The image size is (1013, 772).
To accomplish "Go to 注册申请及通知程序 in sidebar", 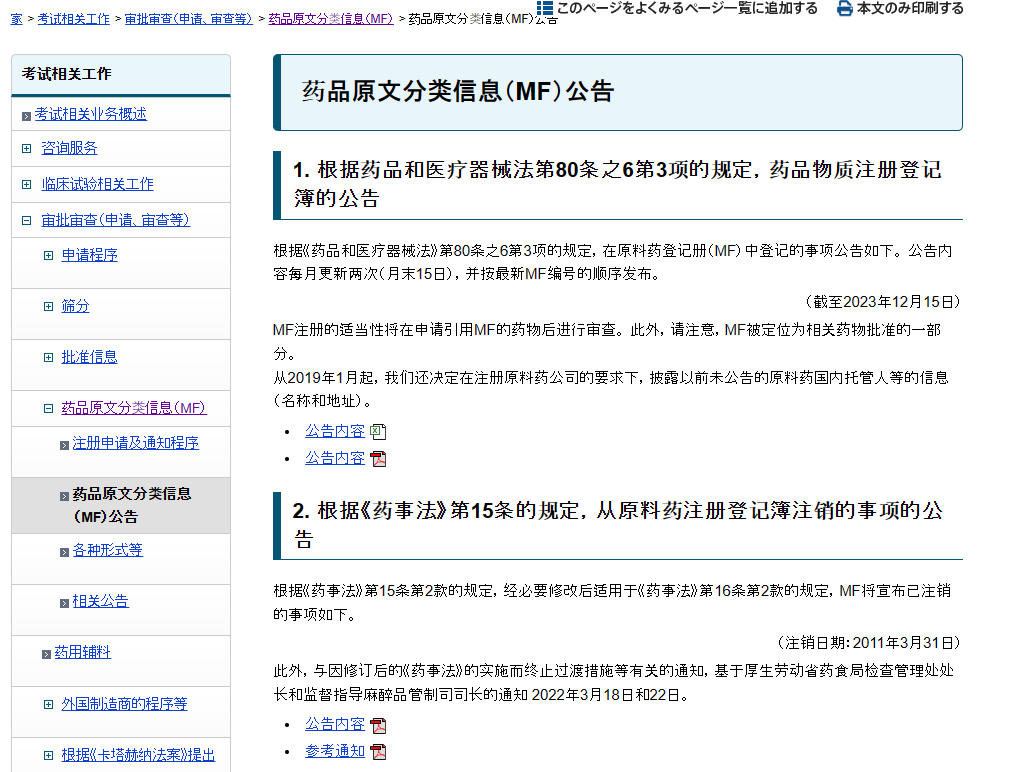I will 136,444.
